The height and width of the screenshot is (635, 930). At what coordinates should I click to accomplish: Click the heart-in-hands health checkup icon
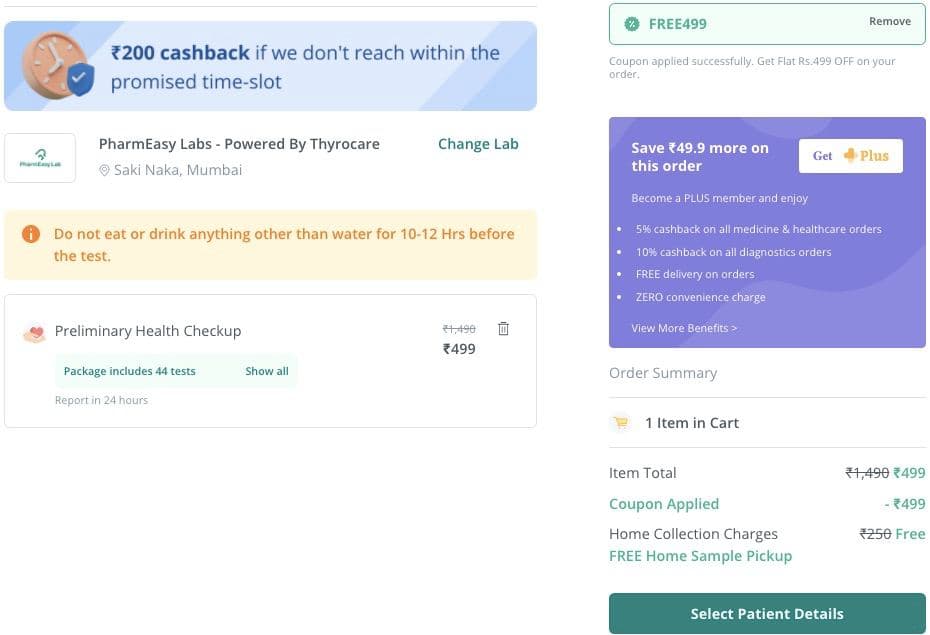34,334
